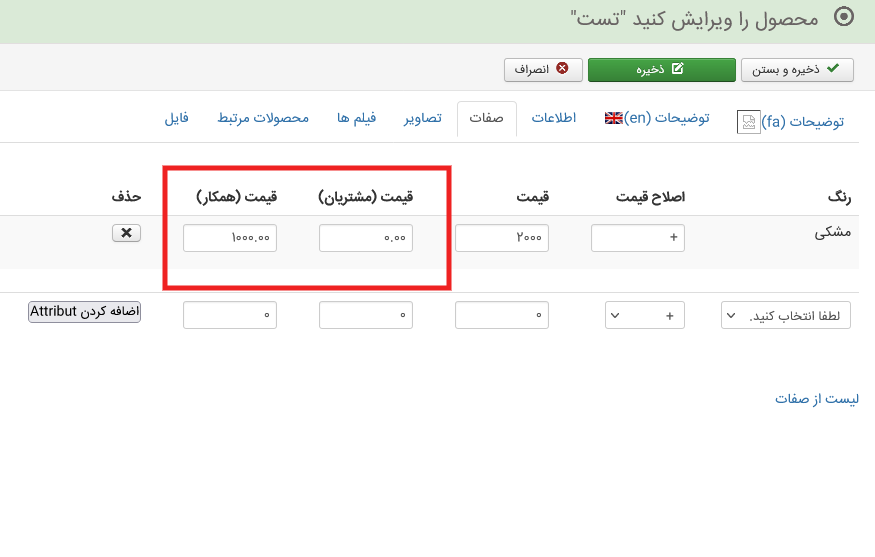Click the قیمت field showing 2000

pos(502,238)
